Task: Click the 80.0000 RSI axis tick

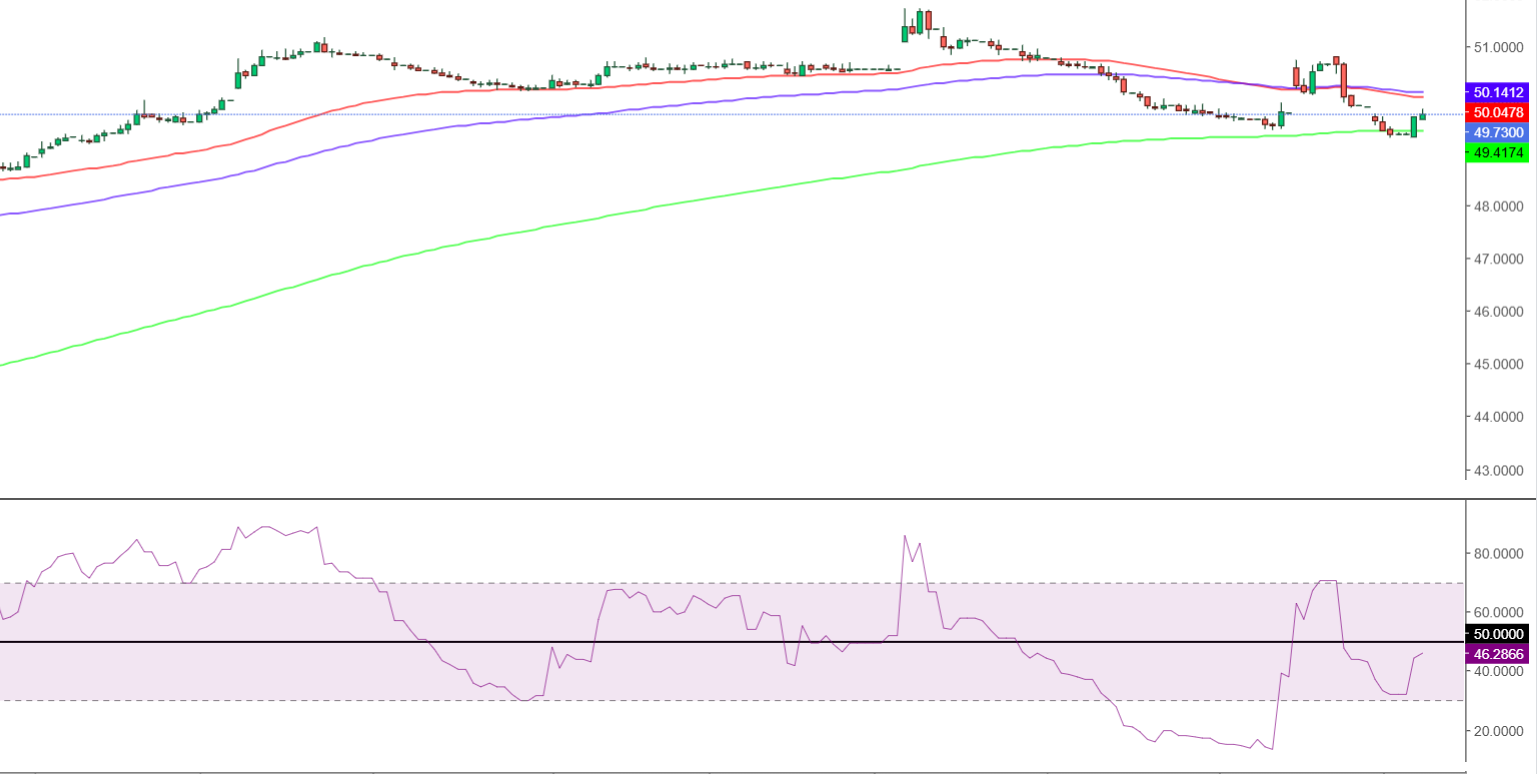Action: [1499, 553]
